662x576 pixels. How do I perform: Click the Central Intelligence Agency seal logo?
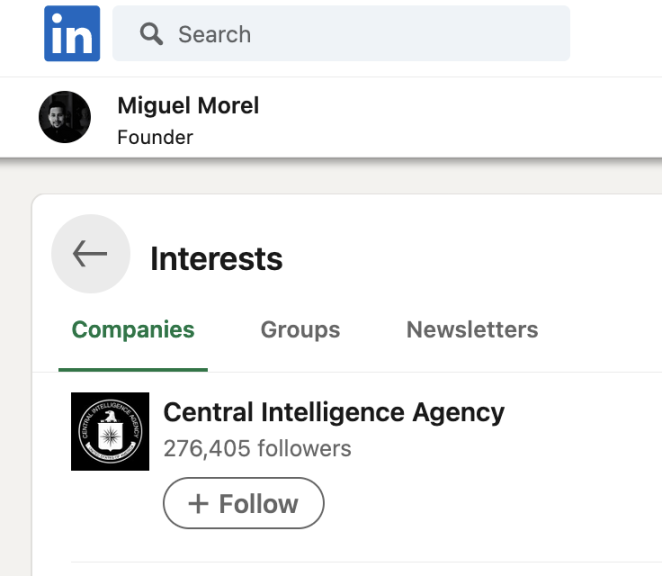coord(110,431)
